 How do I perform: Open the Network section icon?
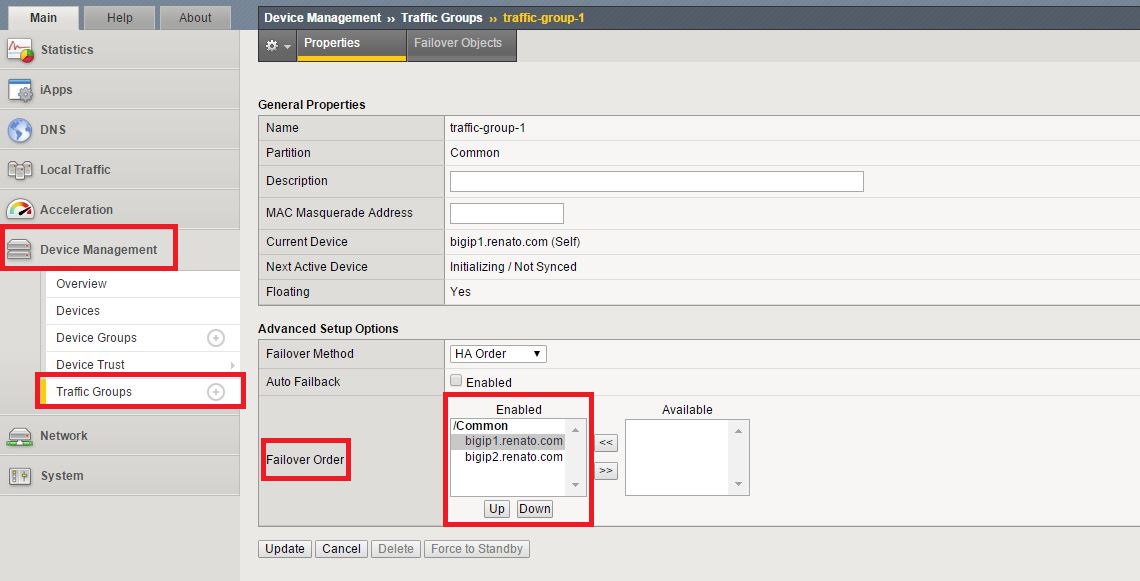pyautogui.click(x=20, y=436)
